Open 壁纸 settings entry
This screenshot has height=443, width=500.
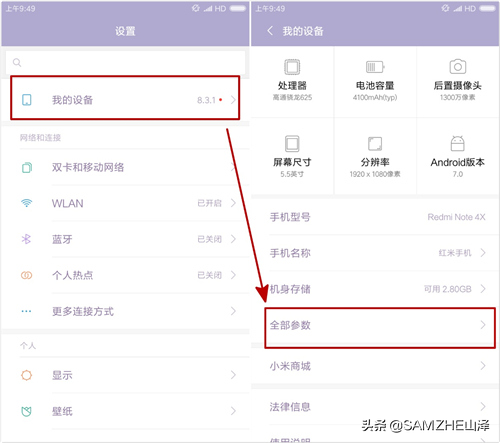tap(125, 411)
